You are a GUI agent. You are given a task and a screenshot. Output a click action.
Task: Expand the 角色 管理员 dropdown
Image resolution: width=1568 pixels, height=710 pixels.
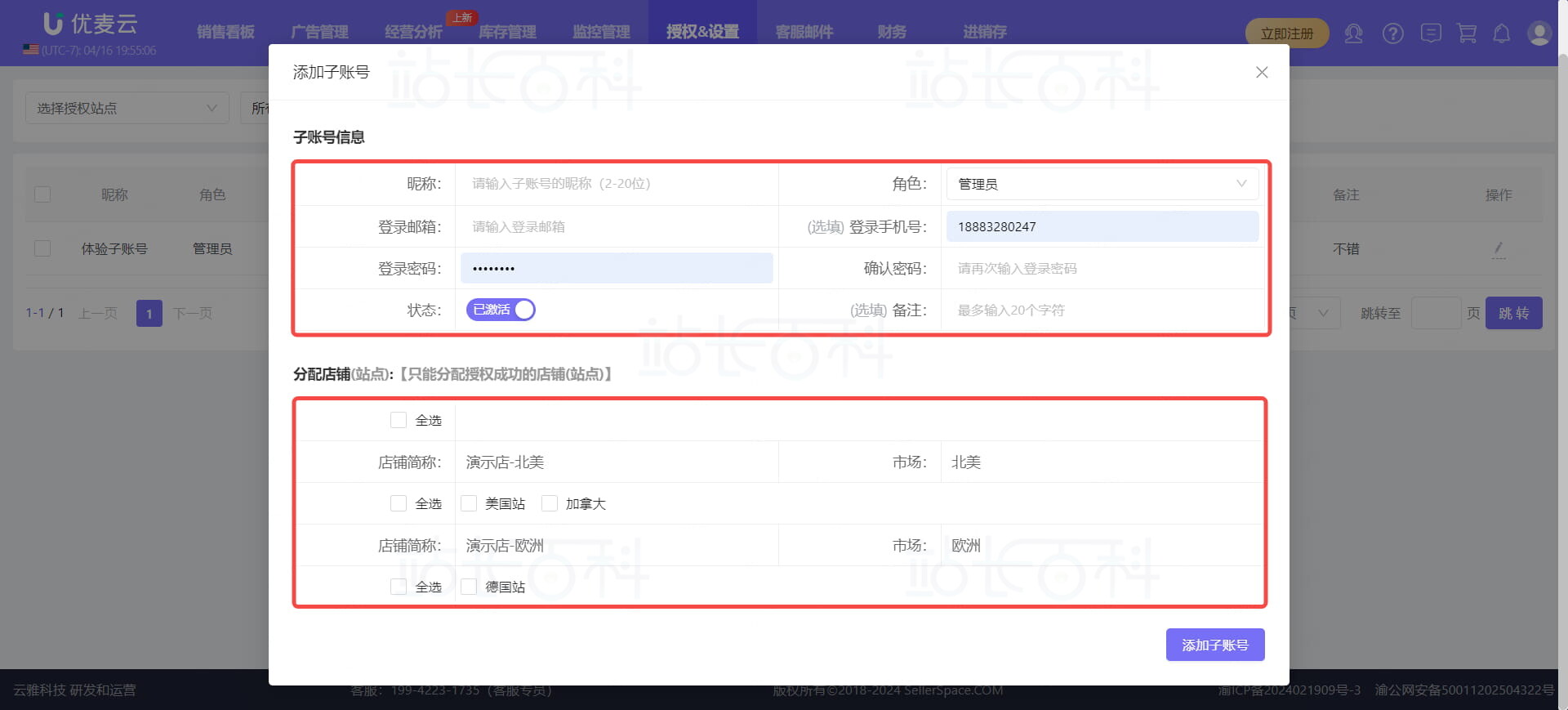click(1102, 184)
